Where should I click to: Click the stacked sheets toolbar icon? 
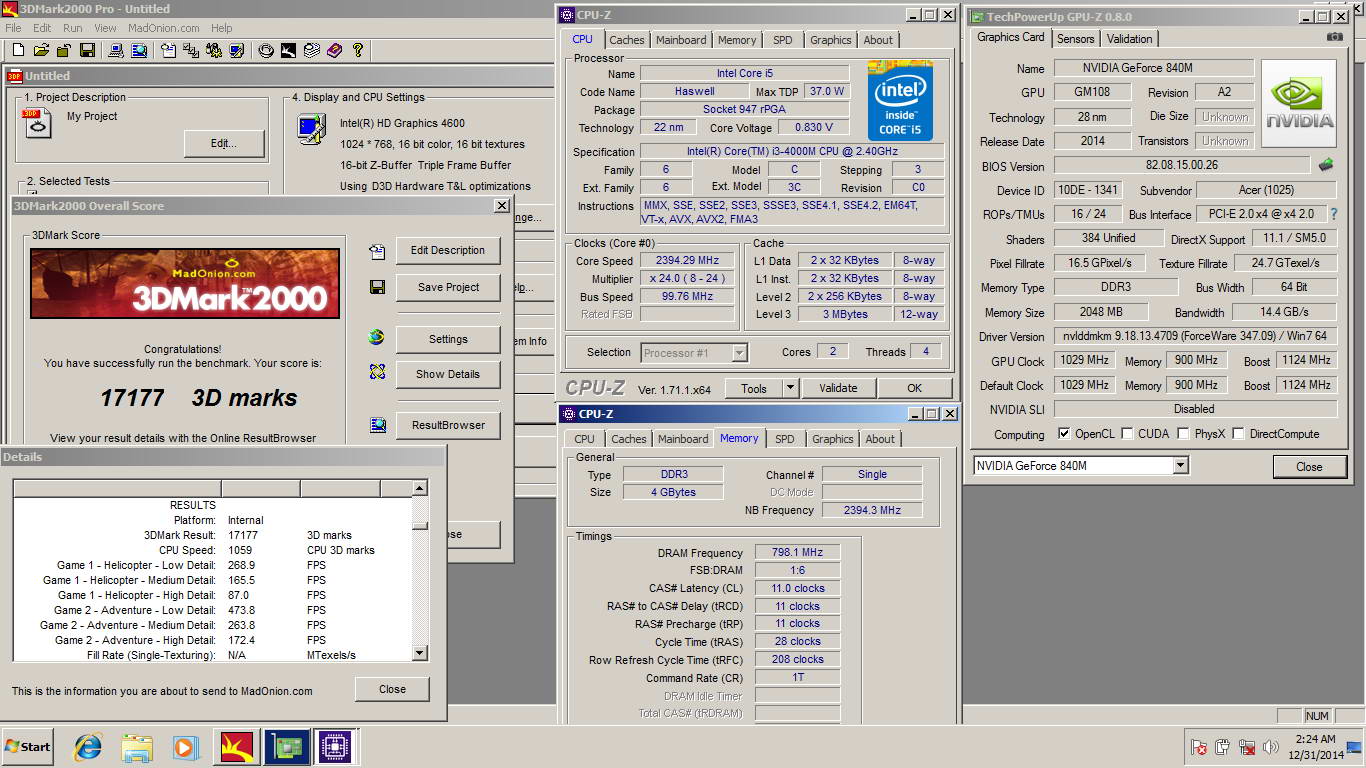coord(311,50)
